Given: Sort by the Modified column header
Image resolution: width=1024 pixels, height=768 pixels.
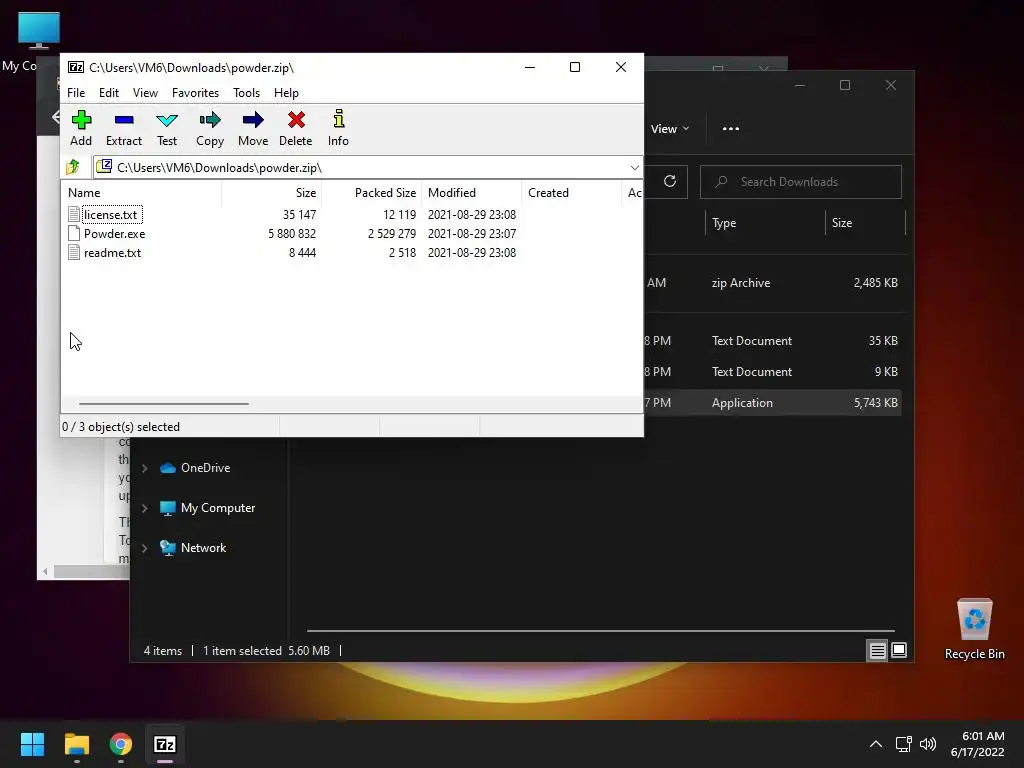Looking at the screenshot, I should pyautogui.click(x=471, y=193).
